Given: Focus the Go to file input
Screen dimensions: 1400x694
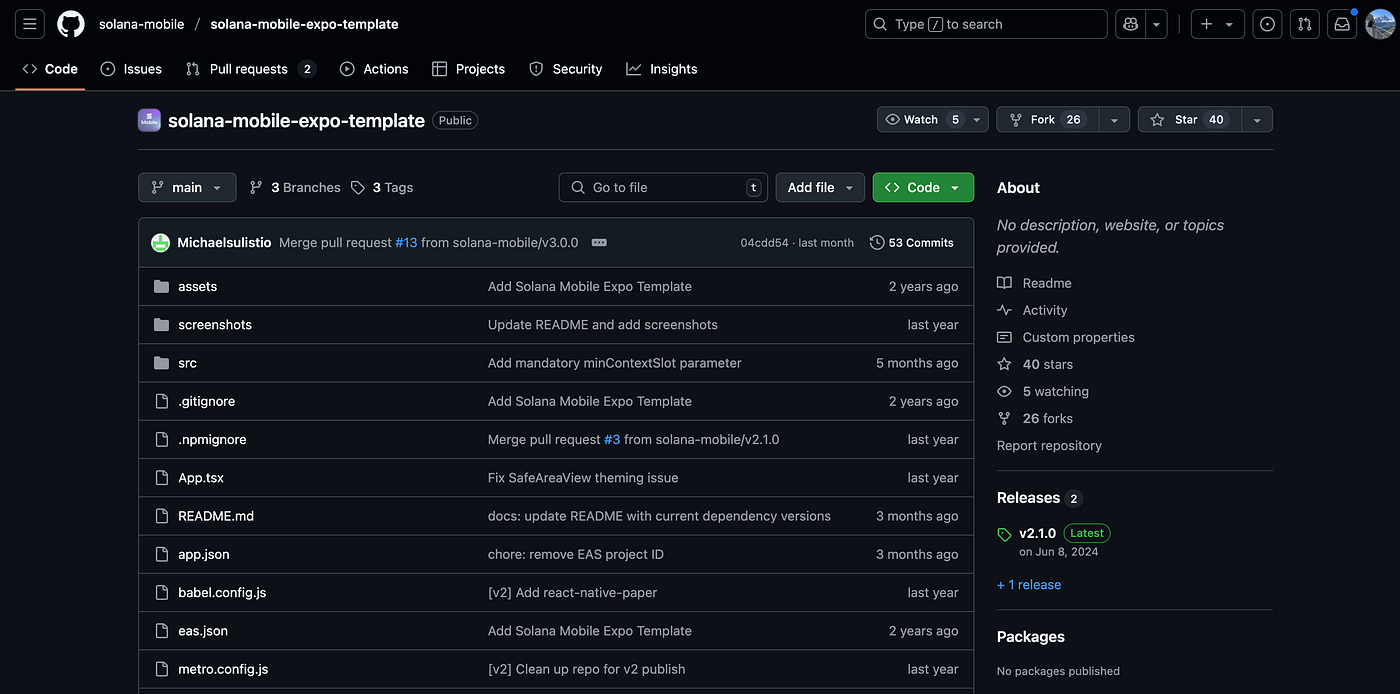Looking at the screenshot, I should 663,187.
